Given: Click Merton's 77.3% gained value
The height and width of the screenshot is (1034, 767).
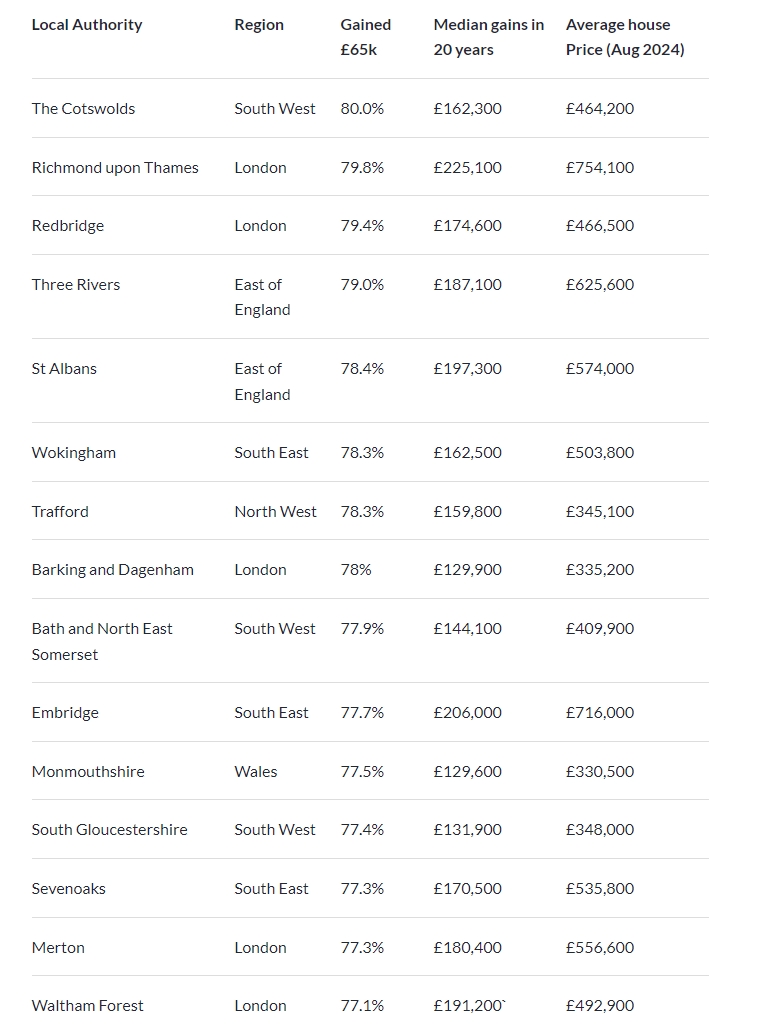Looking at the screenshot, I should [362, 948].
